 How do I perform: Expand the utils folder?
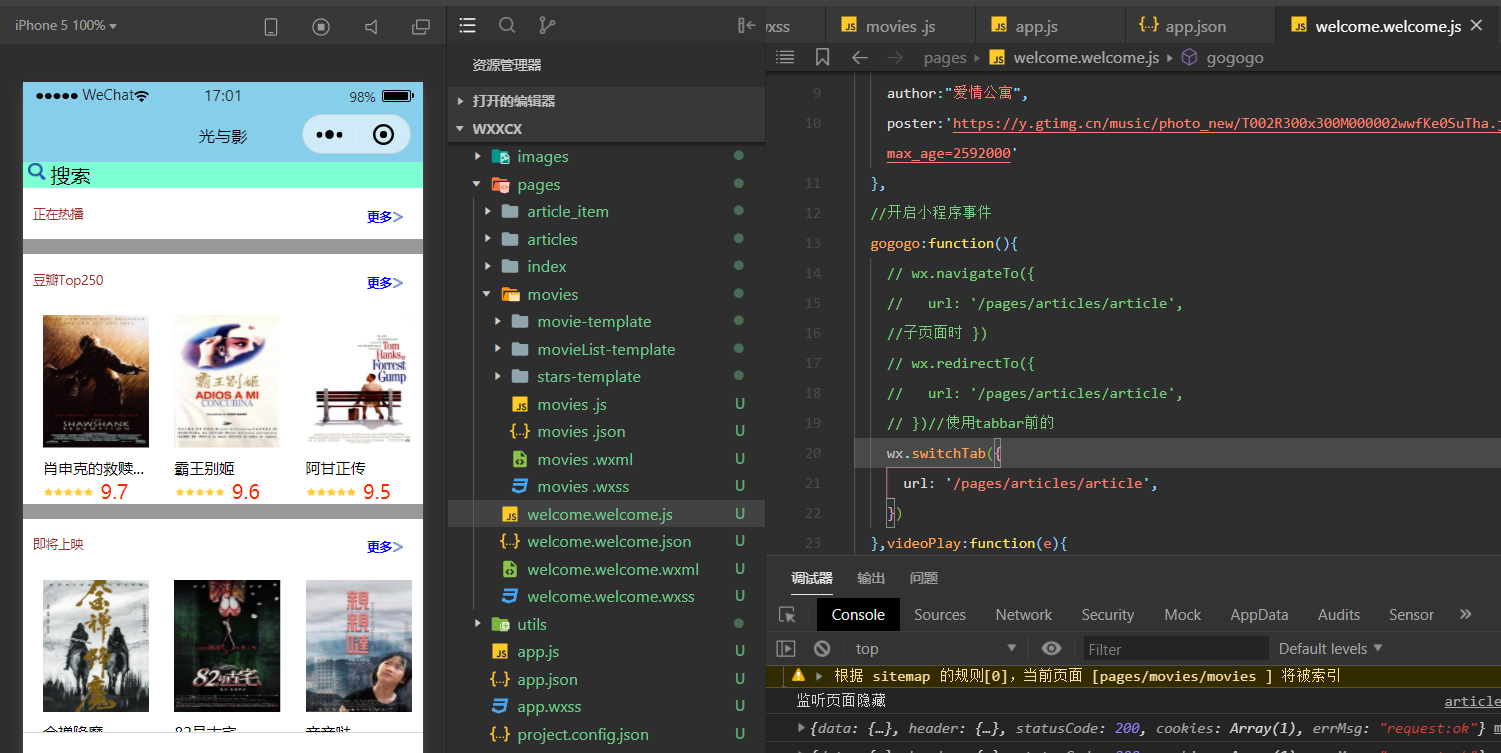pos(477,625)
